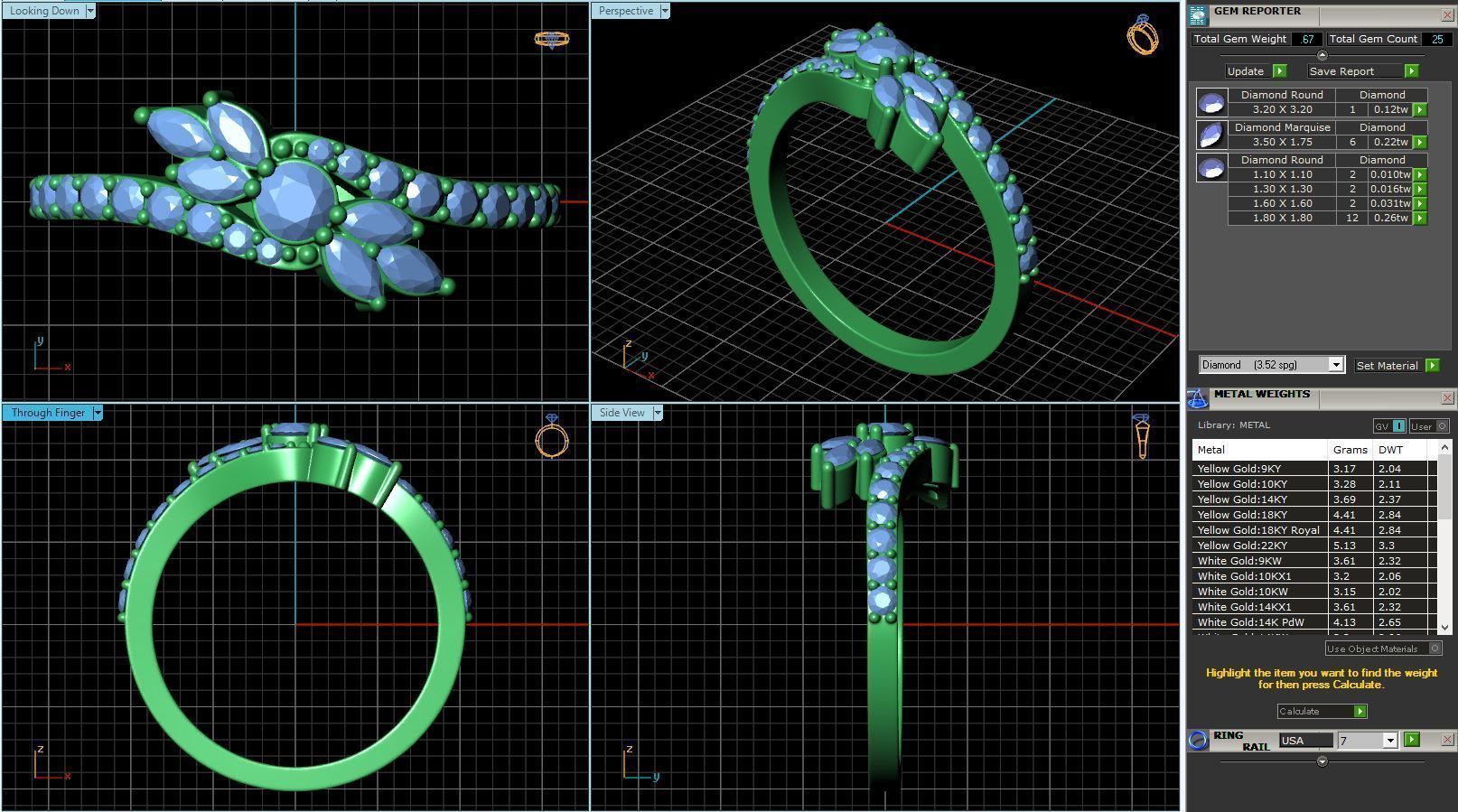Screen dimensions: 1458x812
Task: Click the USA ring size standard field
Action: click(x=1305, y=741)
